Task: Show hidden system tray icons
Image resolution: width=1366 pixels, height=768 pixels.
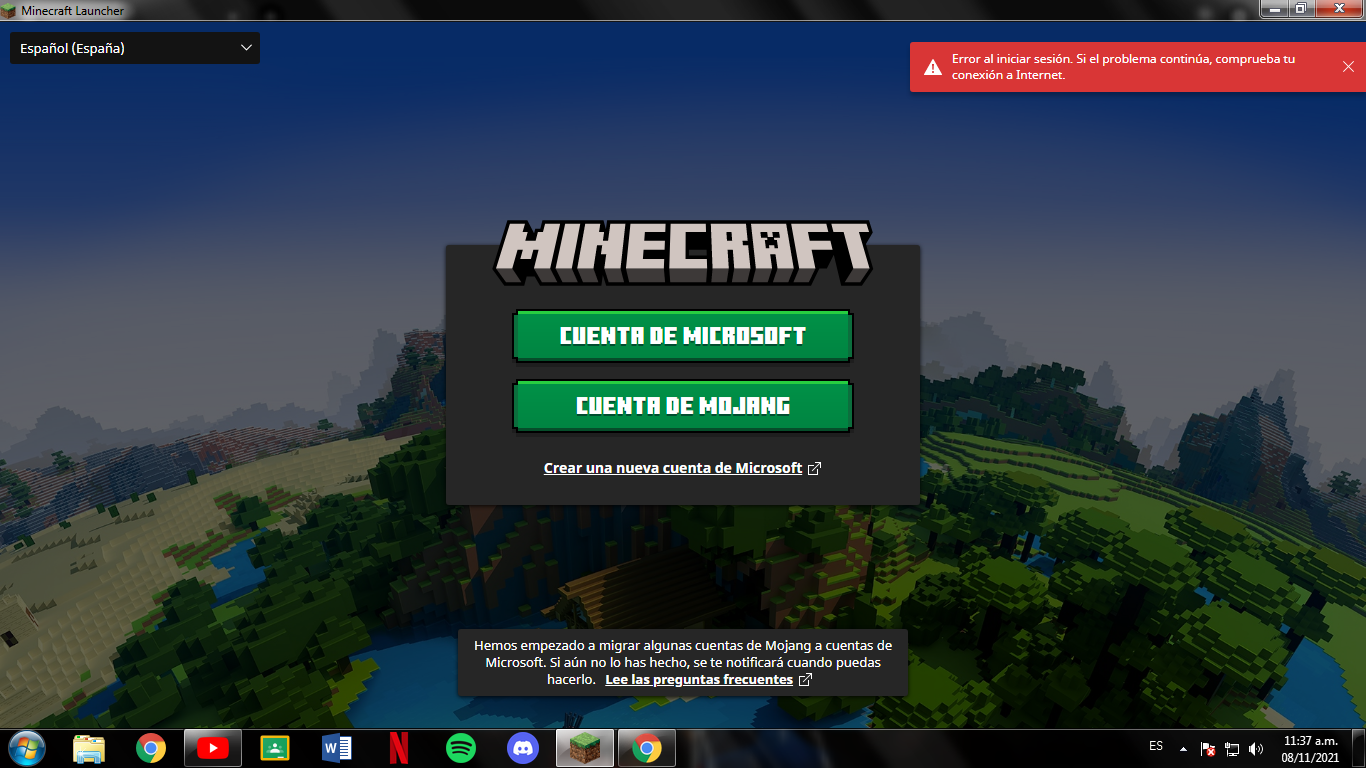Action: (1184, 748)
